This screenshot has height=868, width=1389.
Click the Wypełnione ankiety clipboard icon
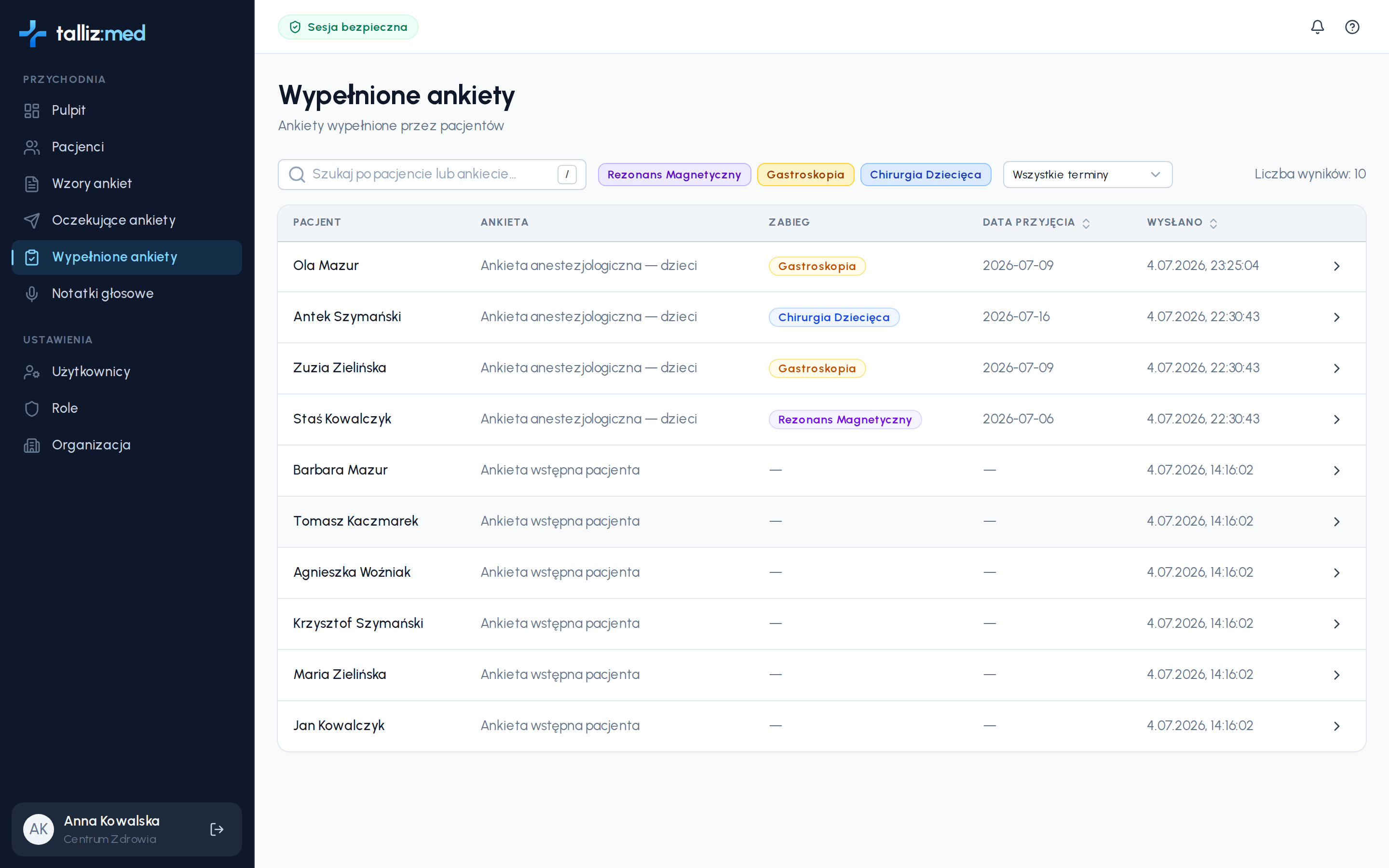click(31, 257)
